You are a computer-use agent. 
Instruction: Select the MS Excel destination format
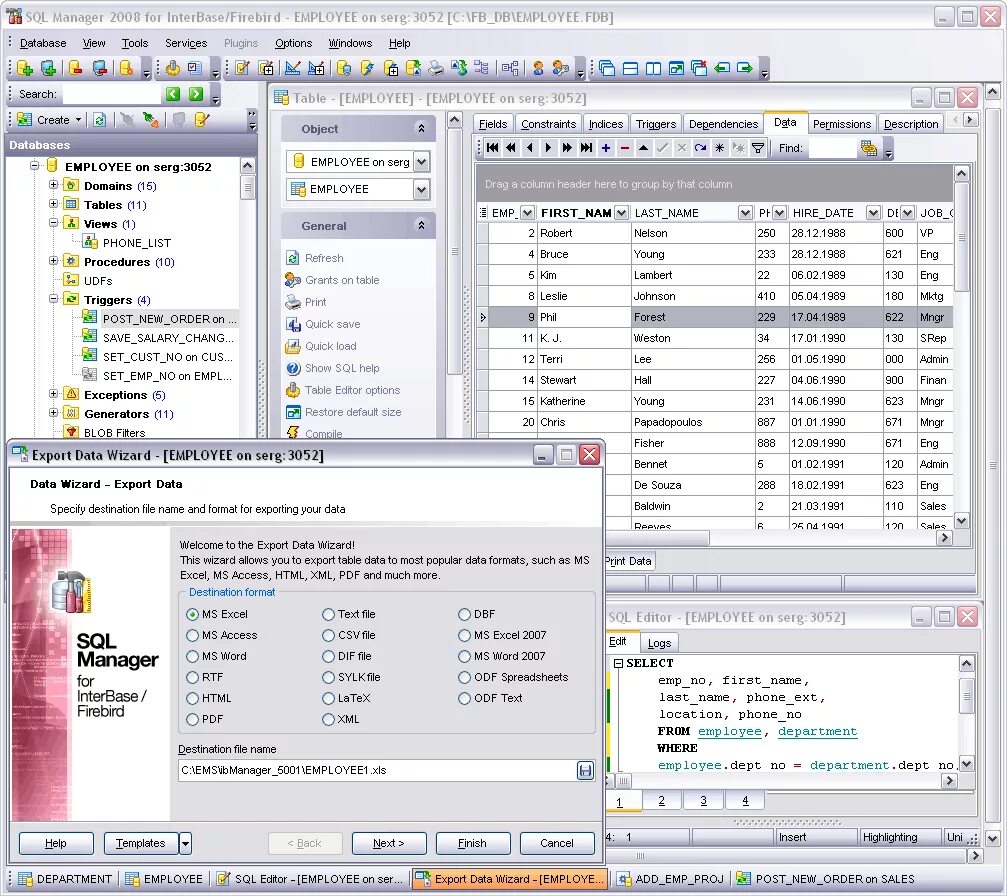tap(194, 614)
